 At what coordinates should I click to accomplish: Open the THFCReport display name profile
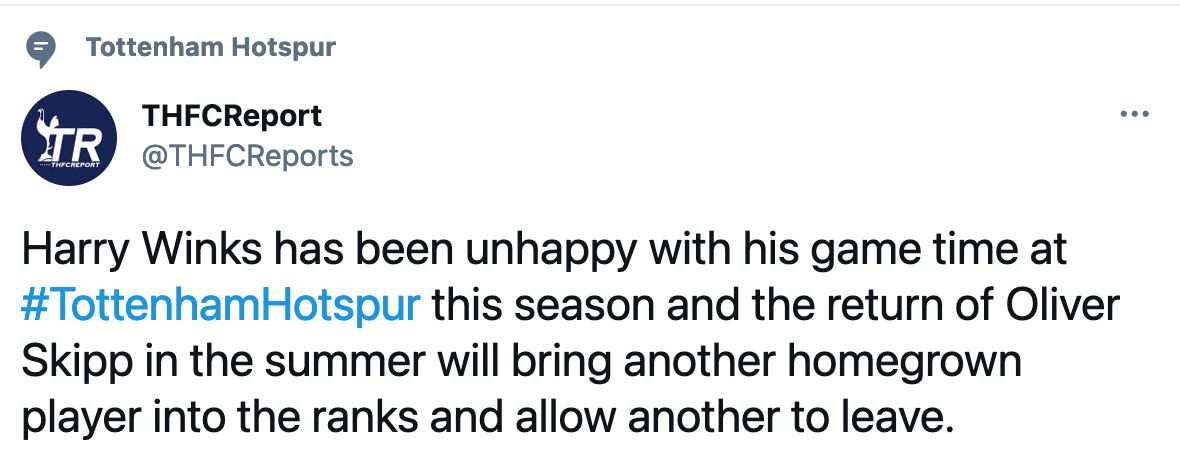pos(232,116)
